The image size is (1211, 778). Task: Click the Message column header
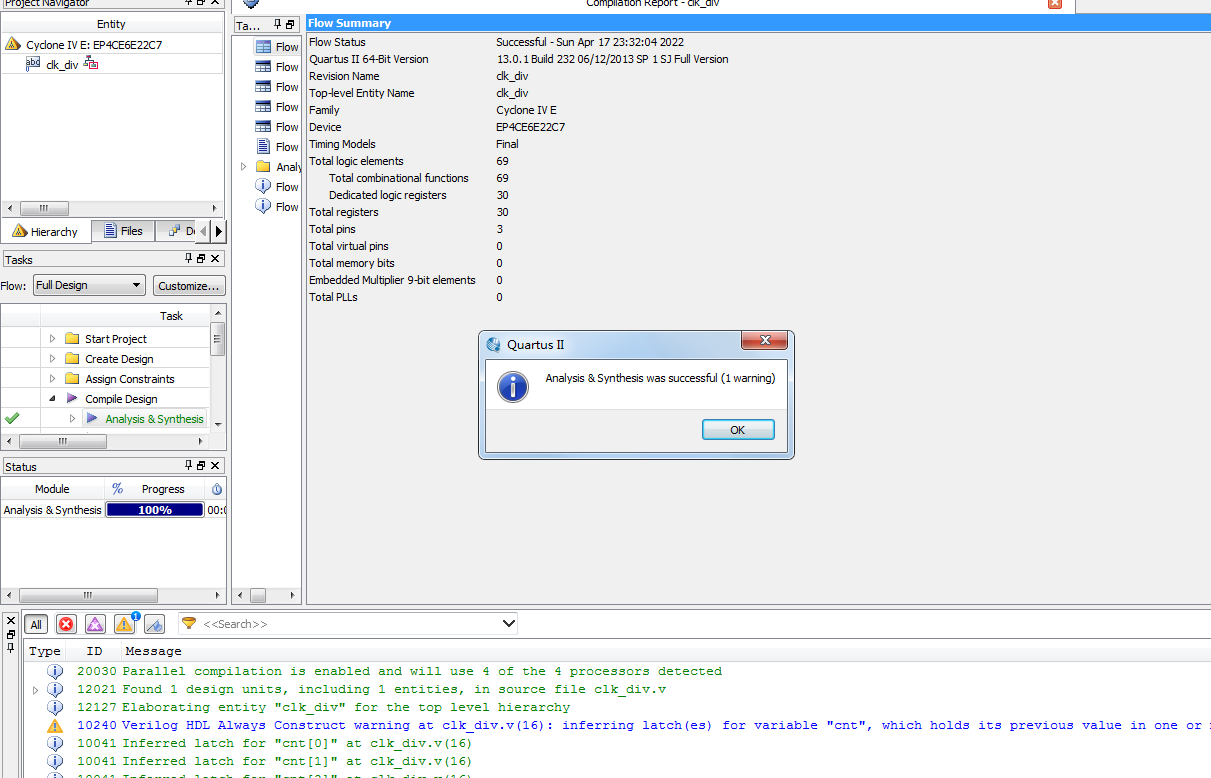click(x=153, y=651)
